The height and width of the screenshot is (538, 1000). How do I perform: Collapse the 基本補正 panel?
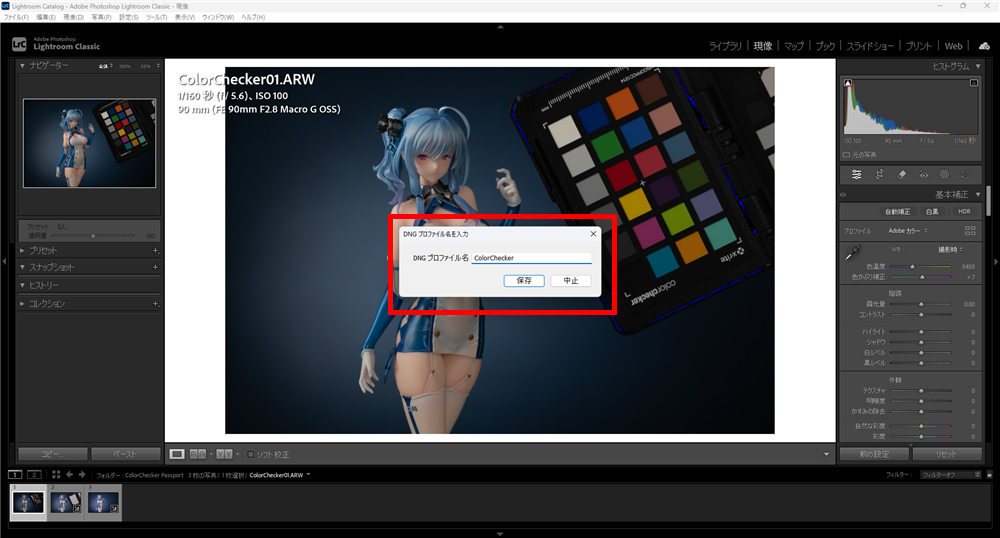pyautogui.click(x=978, y=195)
